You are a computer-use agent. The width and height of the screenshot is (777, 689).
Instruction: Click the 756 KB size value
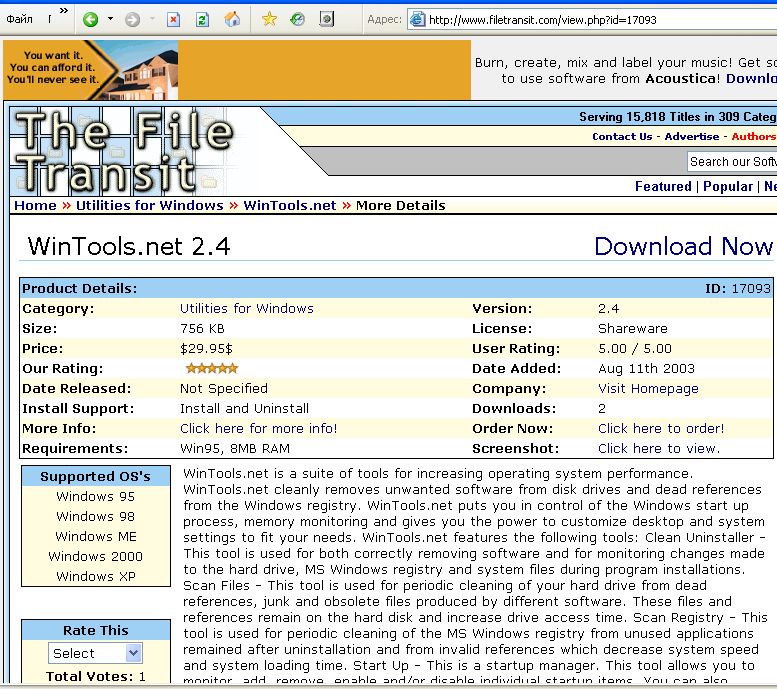click(x=202, y=329)
